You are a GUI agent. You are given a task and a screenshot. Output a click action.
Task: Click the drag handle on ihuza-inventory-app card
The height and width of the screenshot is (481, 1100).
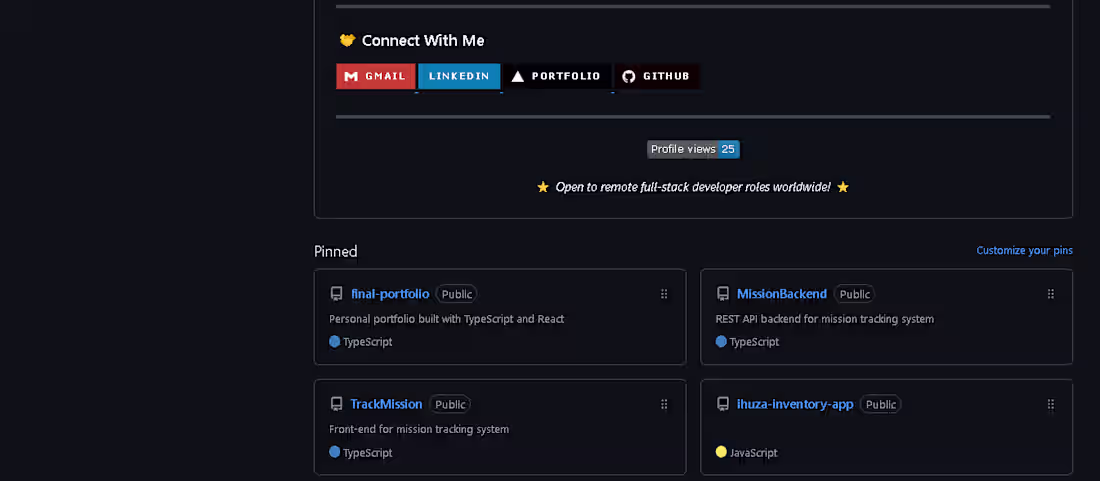coord(1050,404)
